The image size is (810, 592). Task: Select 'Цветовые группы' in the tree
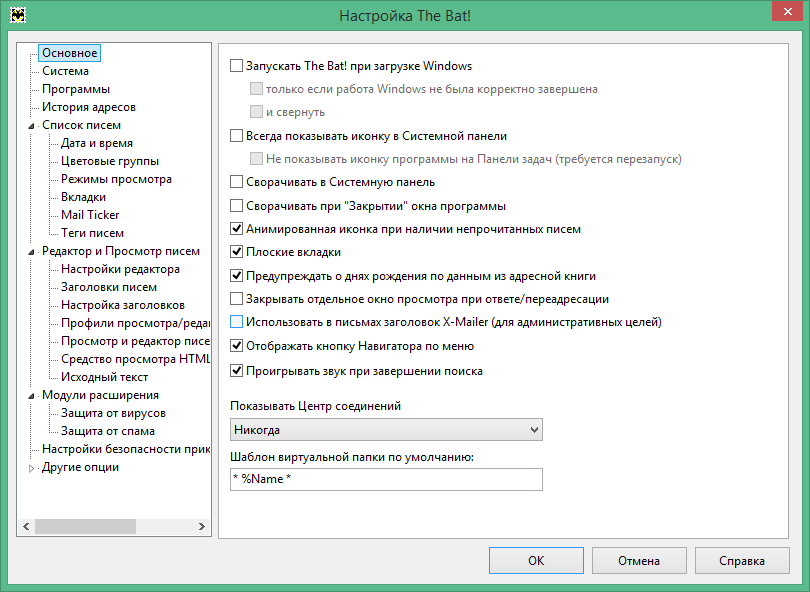(x=109, y=161)
